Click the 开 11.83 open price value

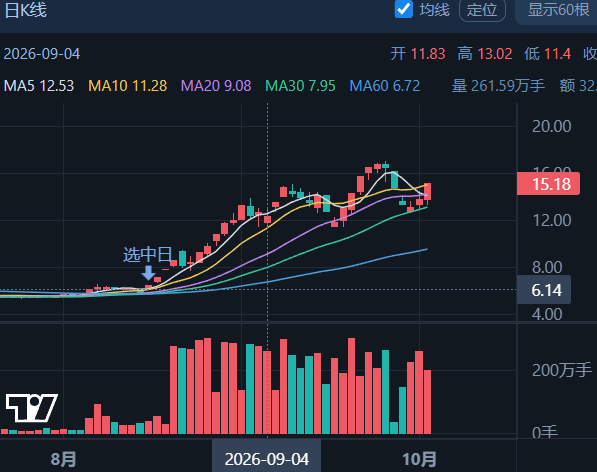coord(418,54)
